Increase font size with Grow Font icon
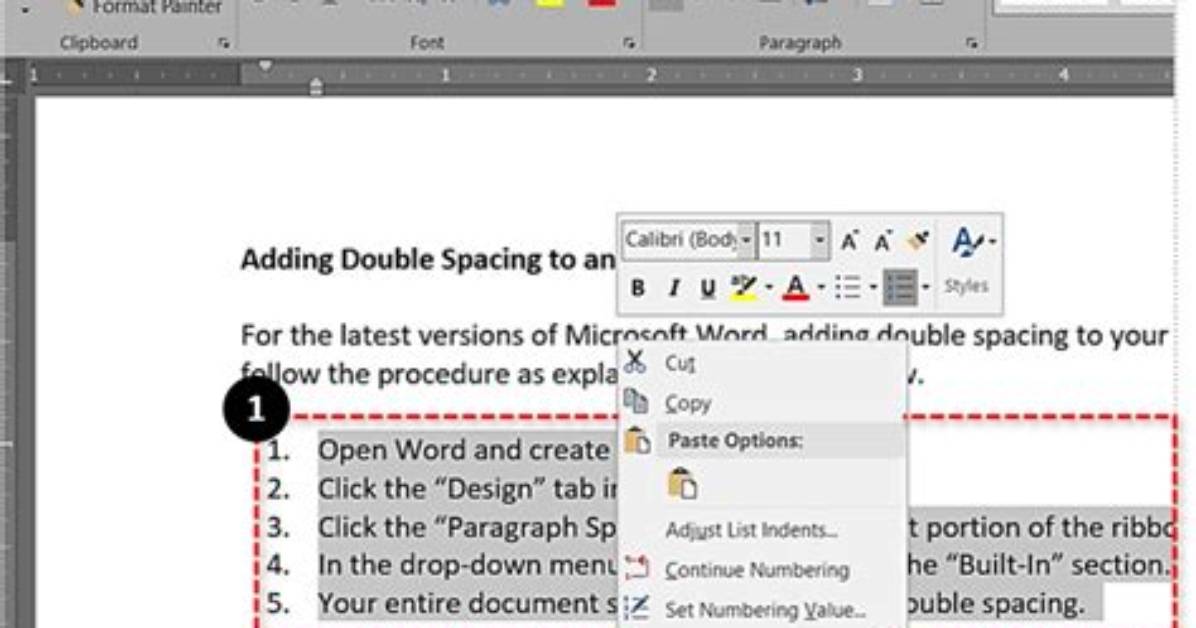The image size is (1196, 628). pos(850,241)
